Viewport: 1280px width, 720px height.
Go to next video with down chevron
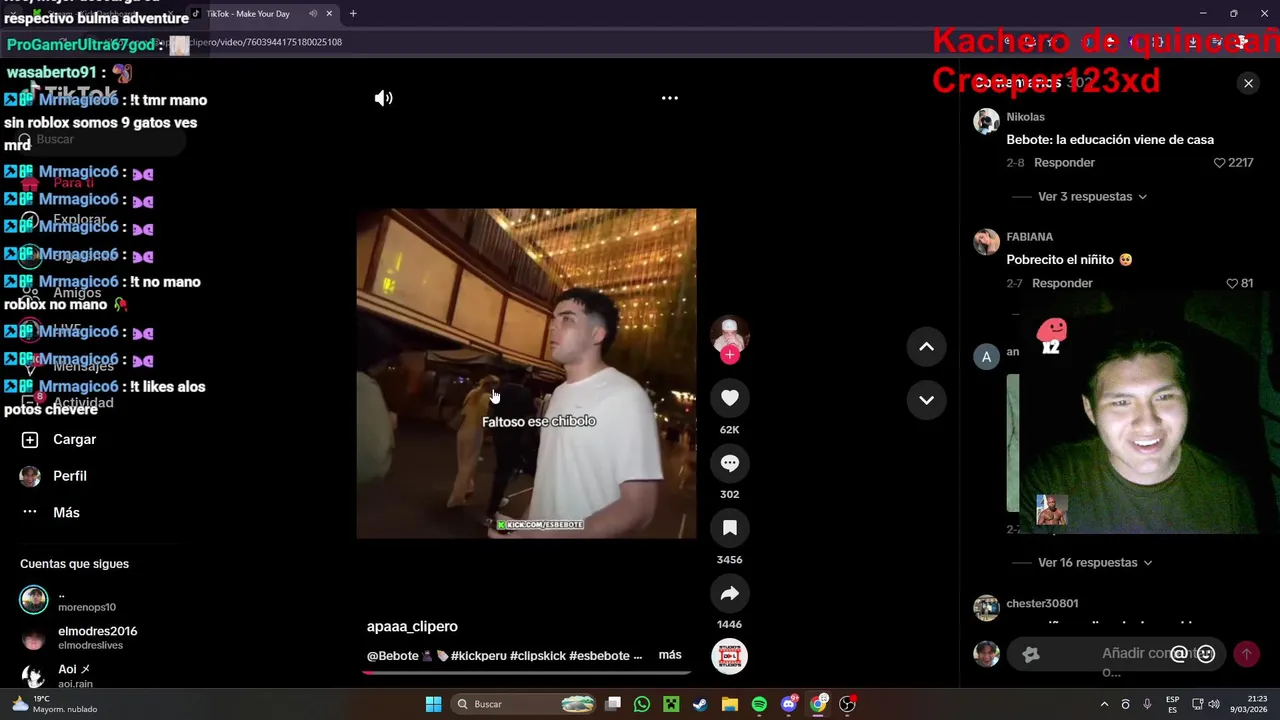(x=926, y=400)
